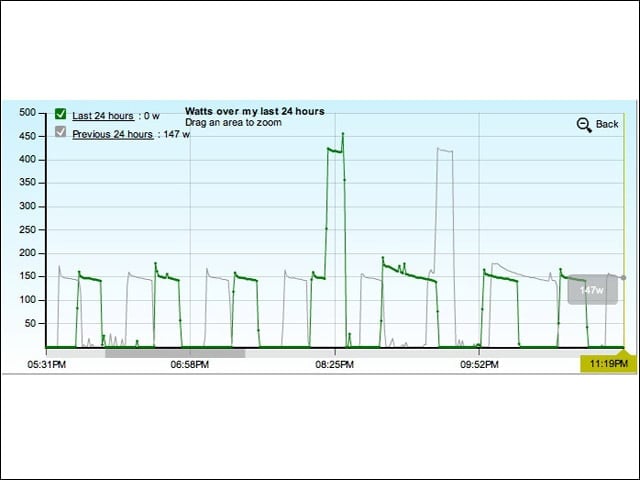Click the 'Drag an area to zoom' hint
This screenshot has width=640, height=480.
(x=233, y=122)
